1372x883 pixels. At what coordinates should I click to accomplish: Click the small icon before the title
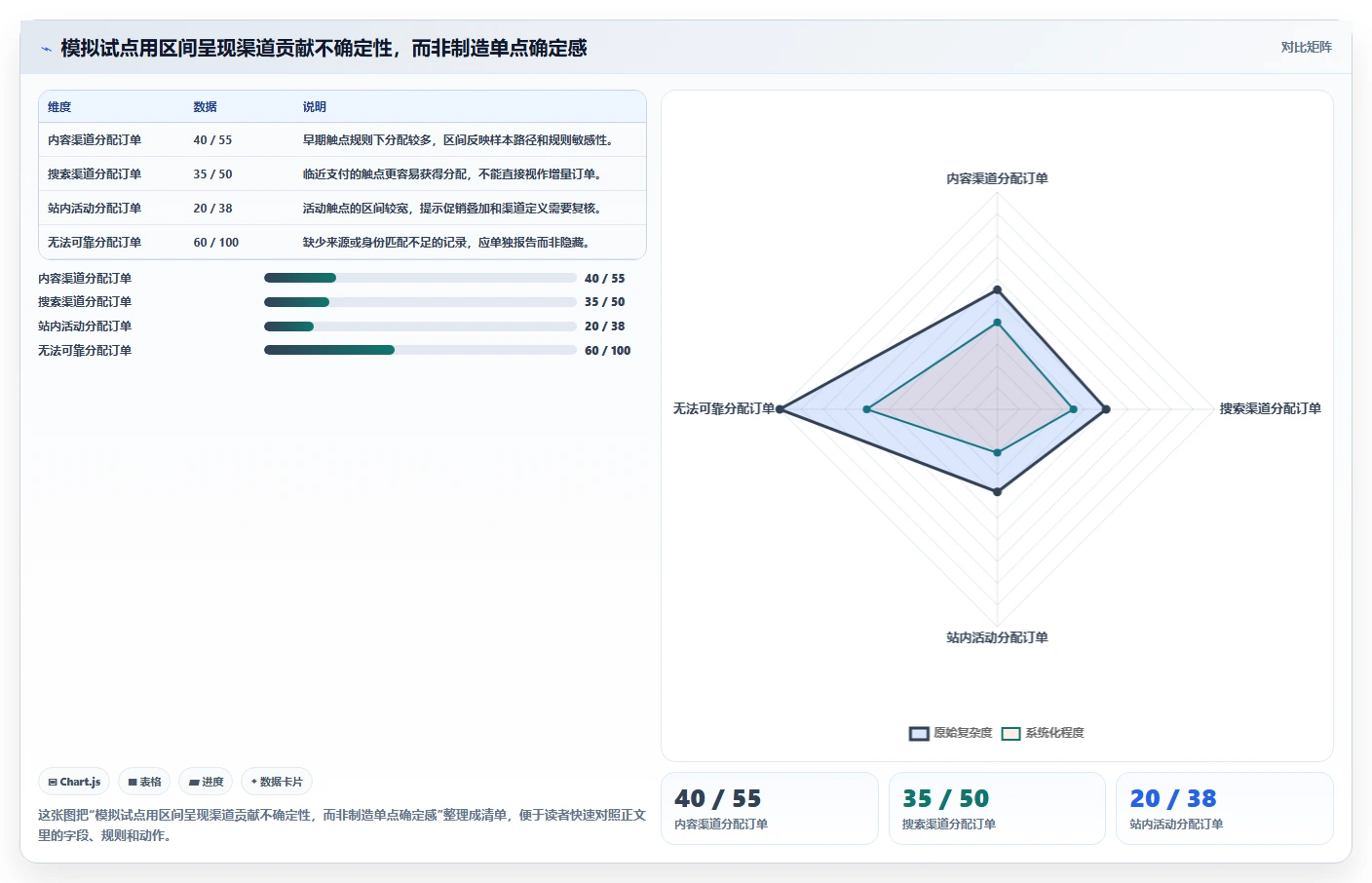pyautogui.click(x=46, y=49)
